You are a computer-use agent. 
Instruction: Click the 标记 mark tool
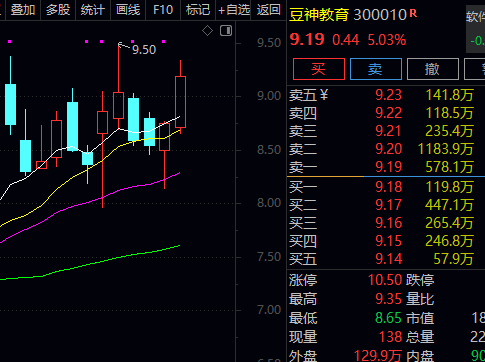coord(198,10)
